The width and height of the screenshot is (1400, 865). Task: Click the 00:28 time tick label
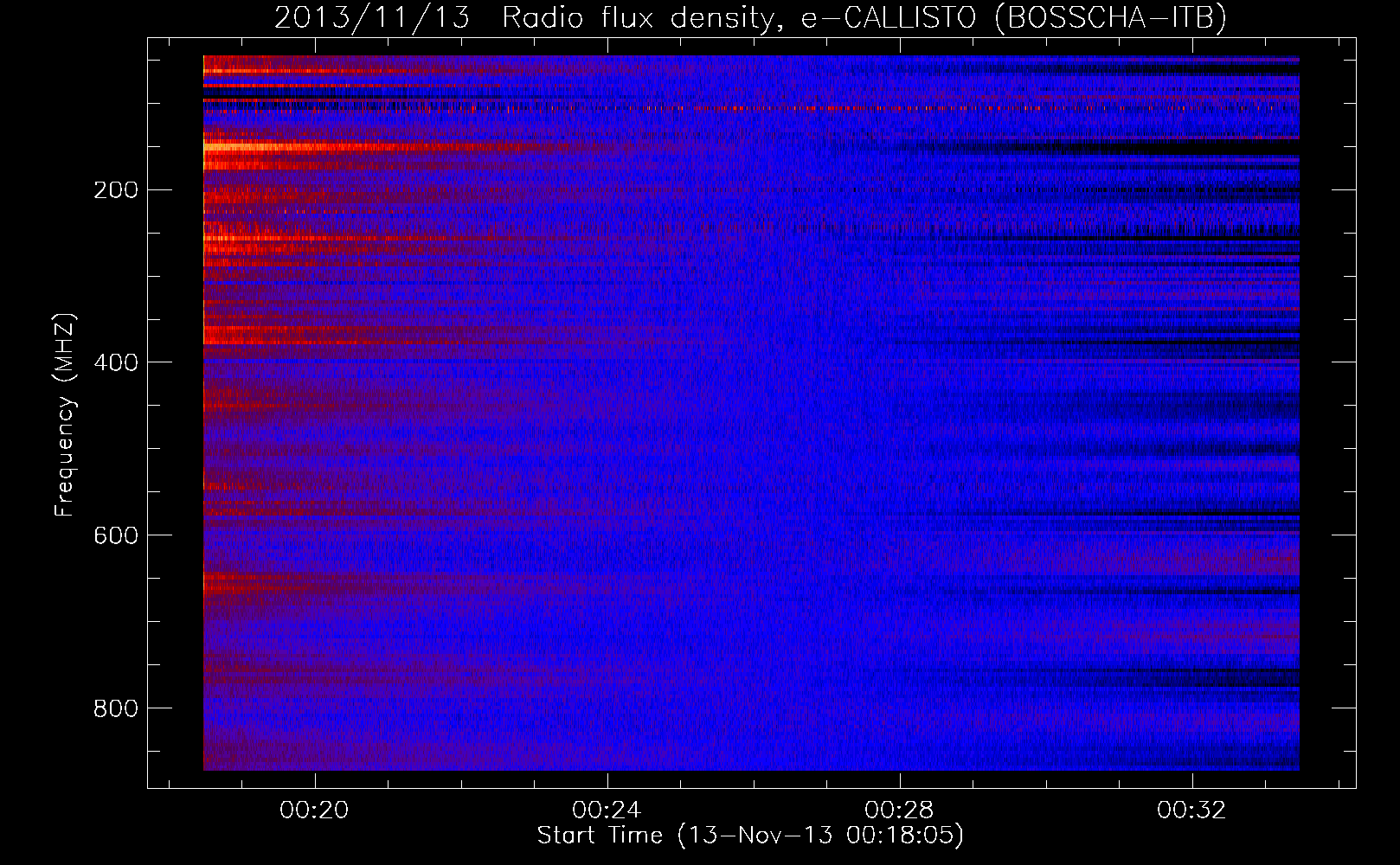pos(899,811)
